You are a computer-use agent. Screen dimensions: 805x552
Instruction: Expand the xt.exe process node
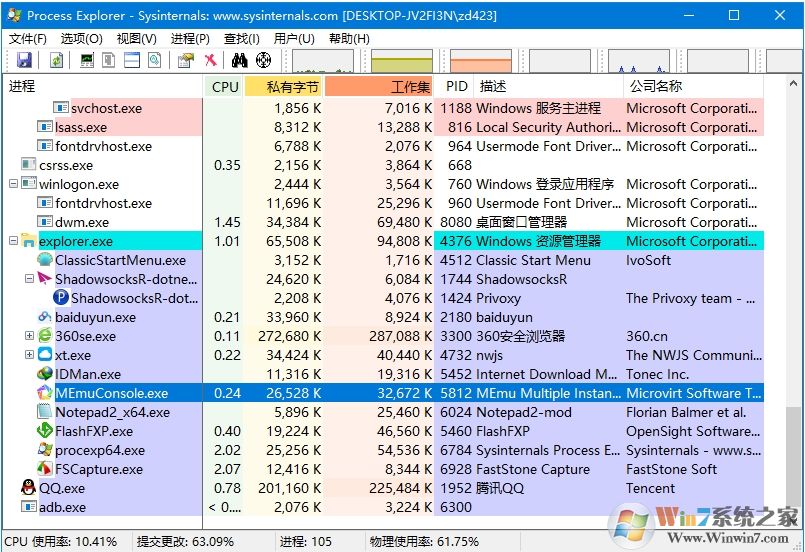point(29,355)
